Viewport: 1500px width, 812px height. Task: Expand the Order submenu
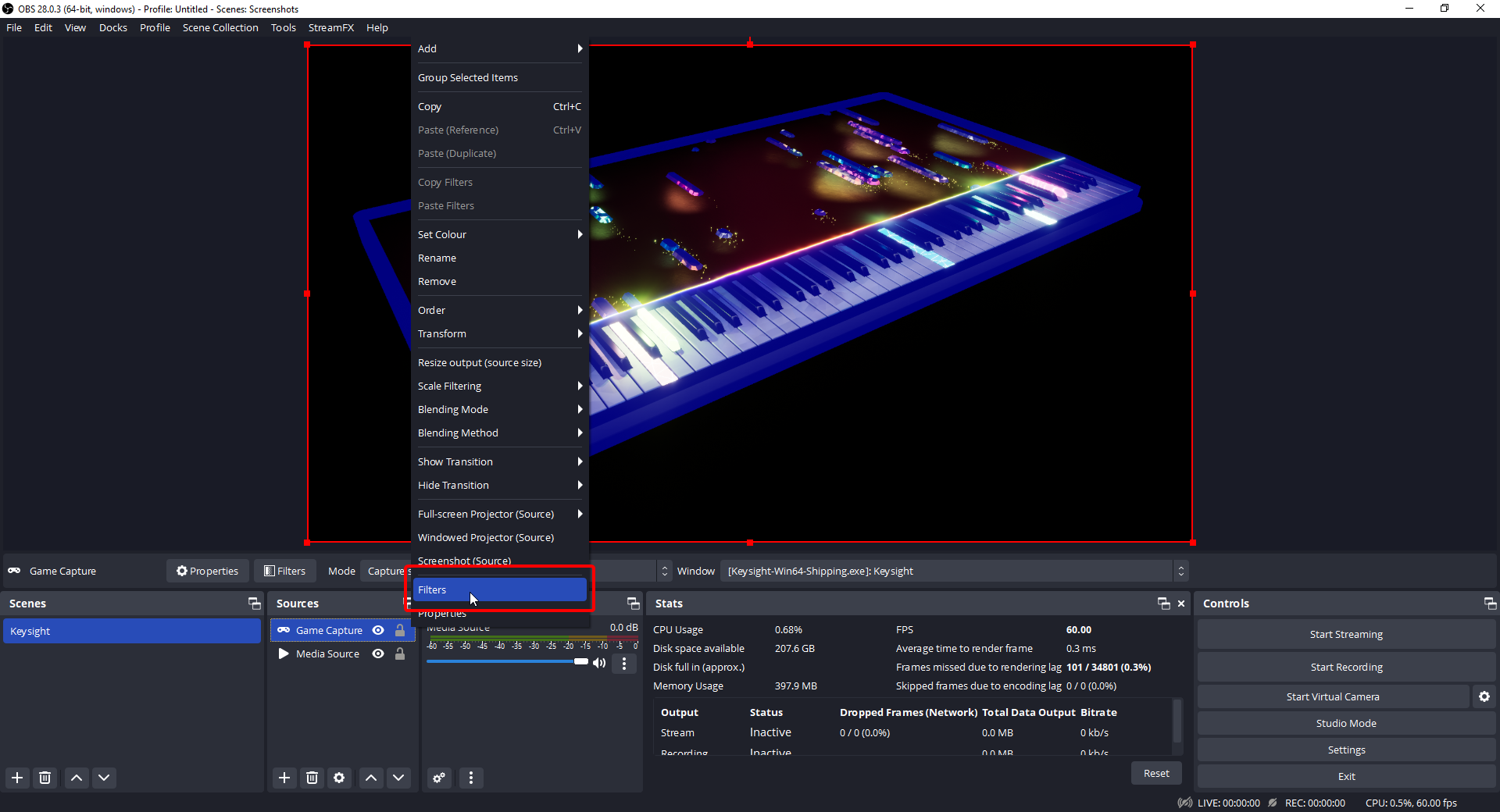tap(500, 310)
